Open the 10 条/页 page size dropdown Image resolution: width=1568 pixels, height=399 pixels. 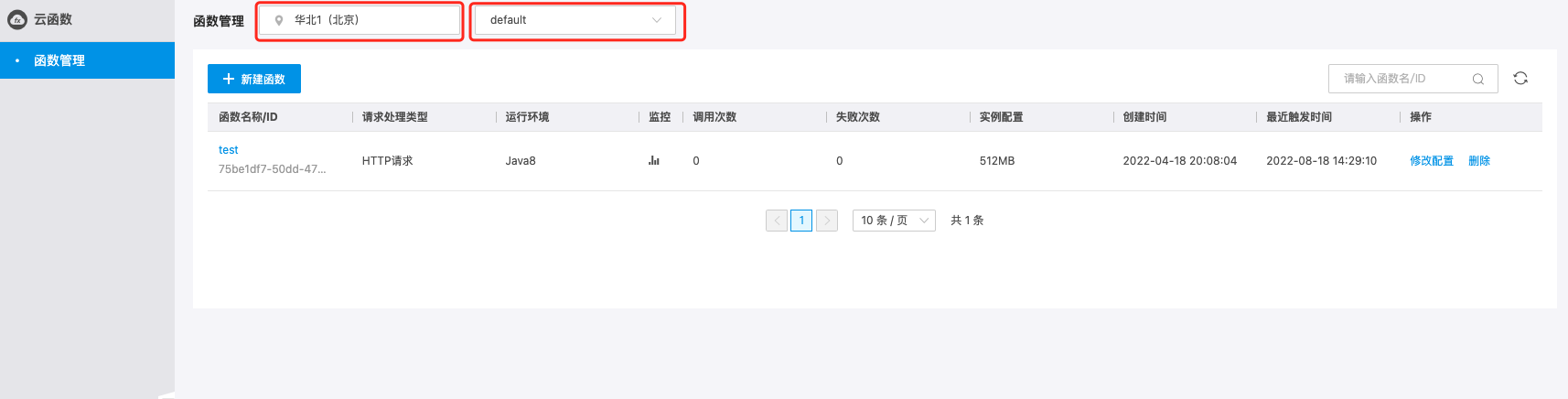(894, 221)
